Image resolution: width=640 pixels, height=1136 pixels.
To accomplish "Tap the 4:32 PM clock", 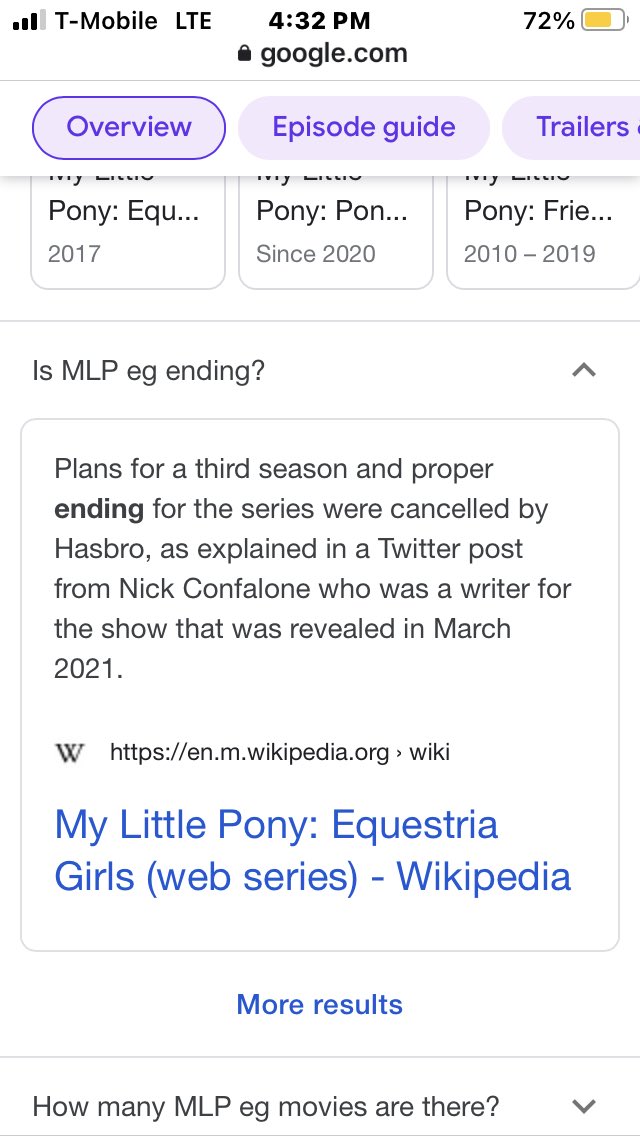I will 320,20.
